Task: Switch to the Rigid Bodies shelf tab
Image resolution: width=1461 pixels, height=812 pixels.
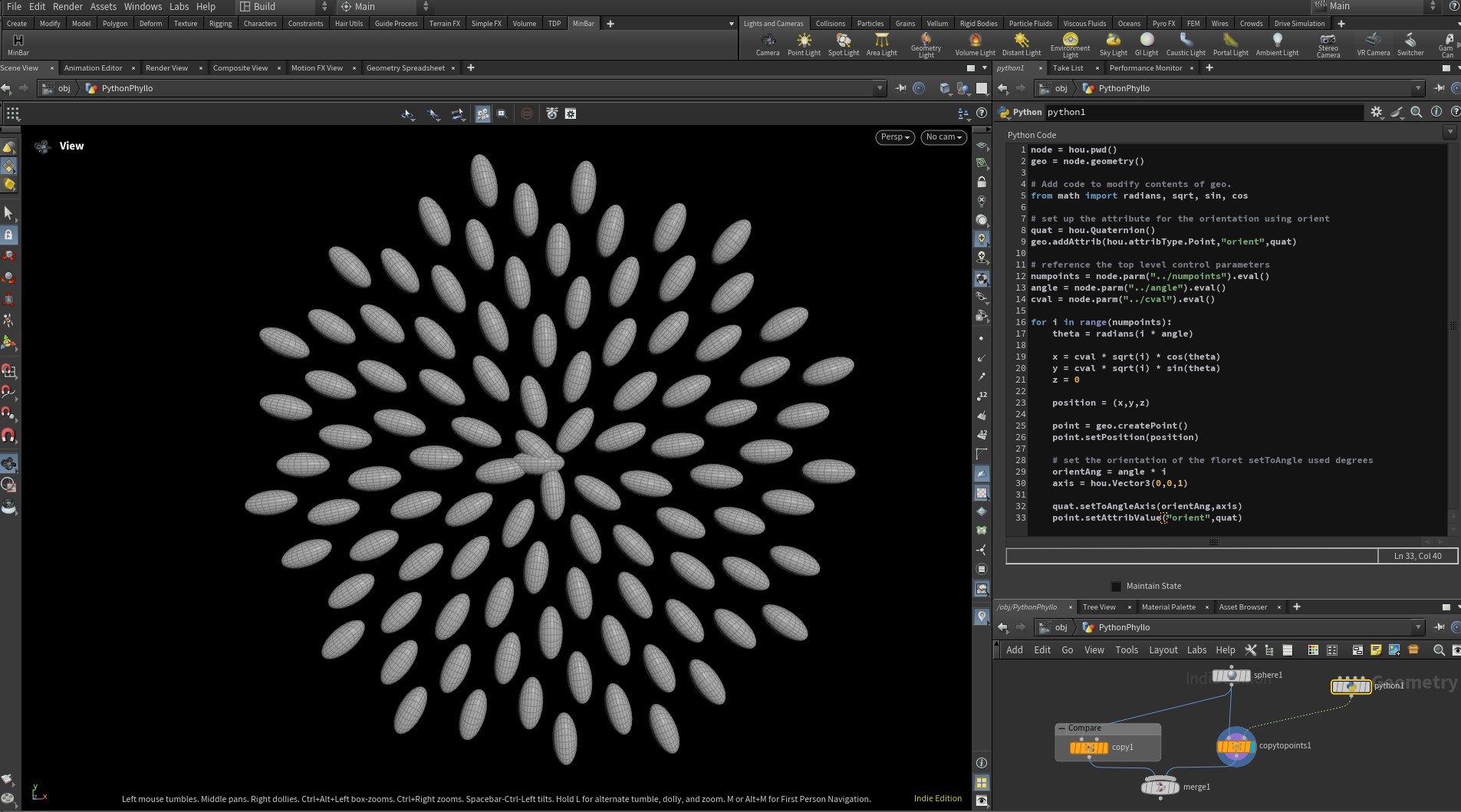Action: tap(979, 24)
